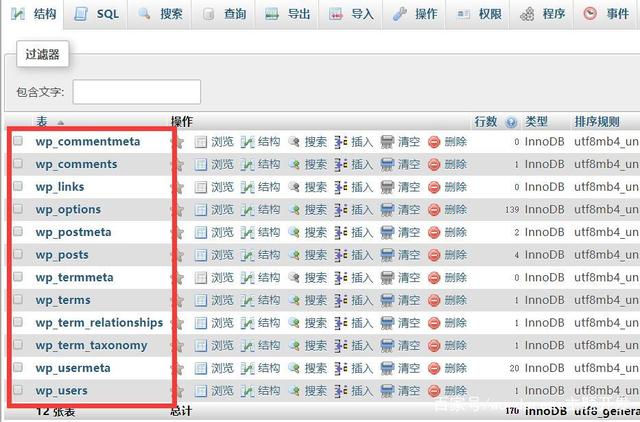Focus the 包含文字 filter text field
Image resolution: width=640 pixels, height=422 pixels.
click(x=137, y=92)
